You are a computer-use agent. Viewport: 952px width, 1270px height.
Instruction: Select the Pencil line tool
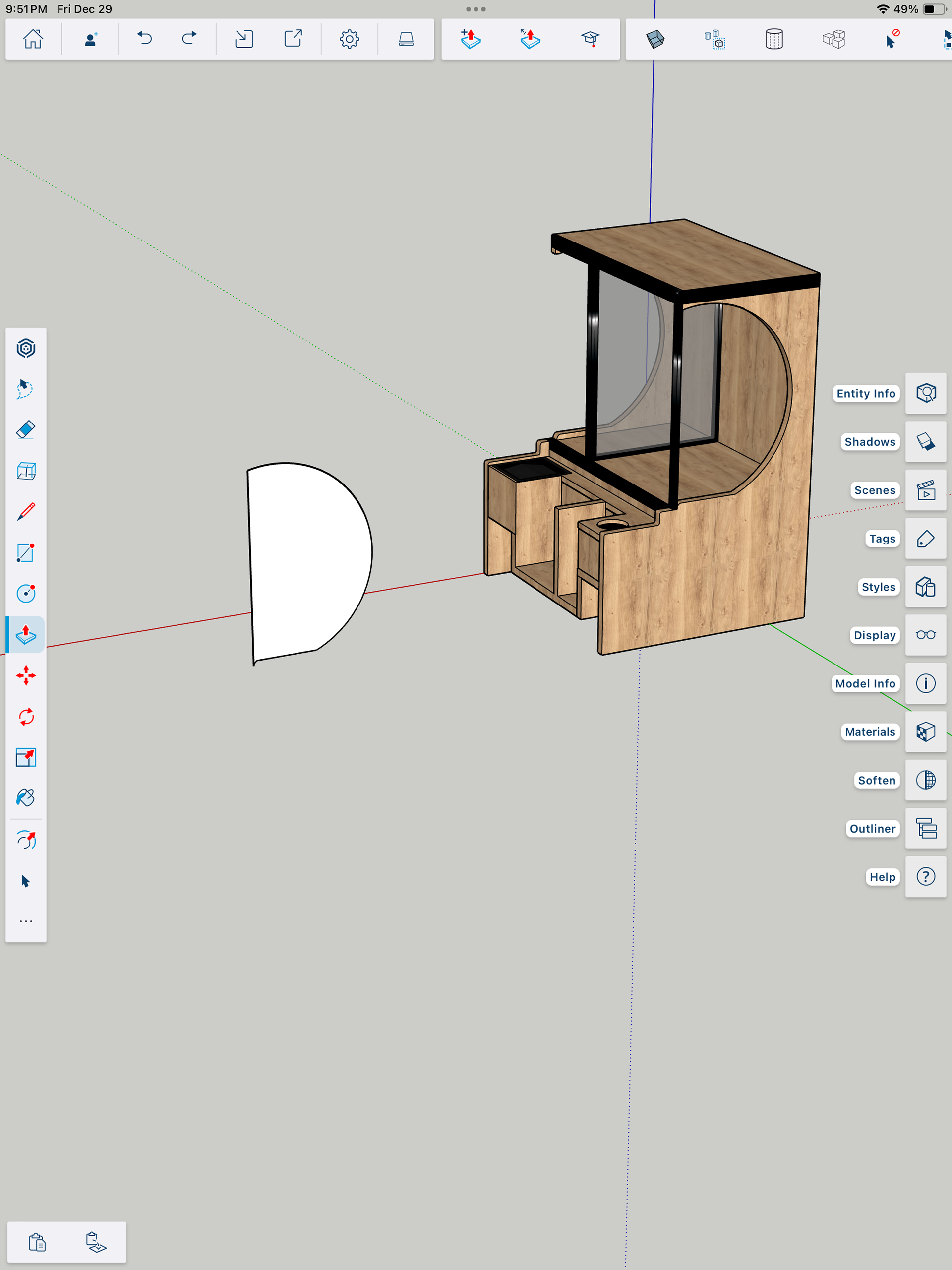click(26, 512)
